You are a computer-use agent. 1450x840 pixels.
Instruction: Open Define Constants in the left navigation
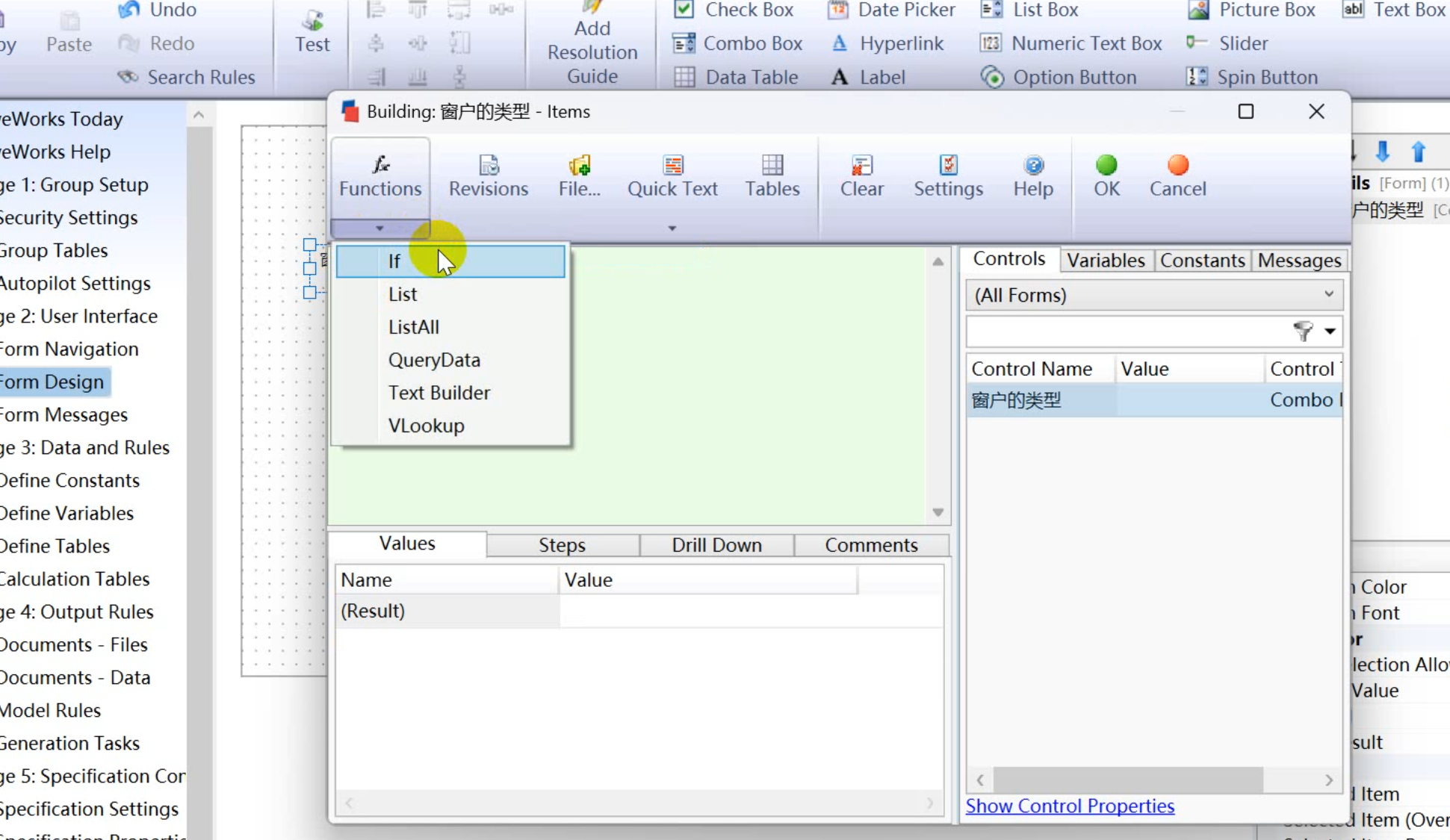(69, 480)
